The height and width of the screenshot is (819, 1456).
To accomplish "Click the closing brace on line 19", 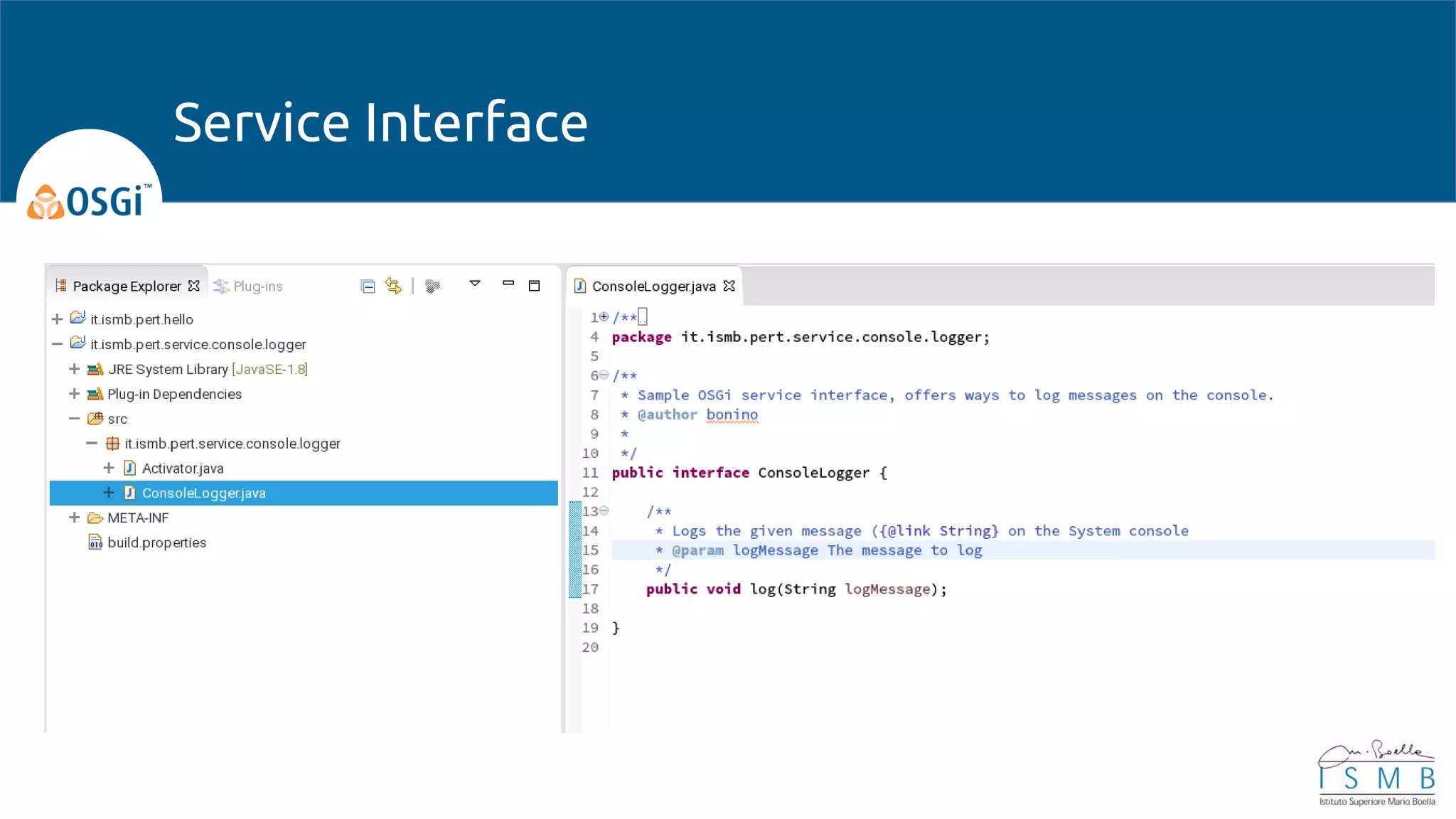I will pyautogui.click(x=616, y=628).
